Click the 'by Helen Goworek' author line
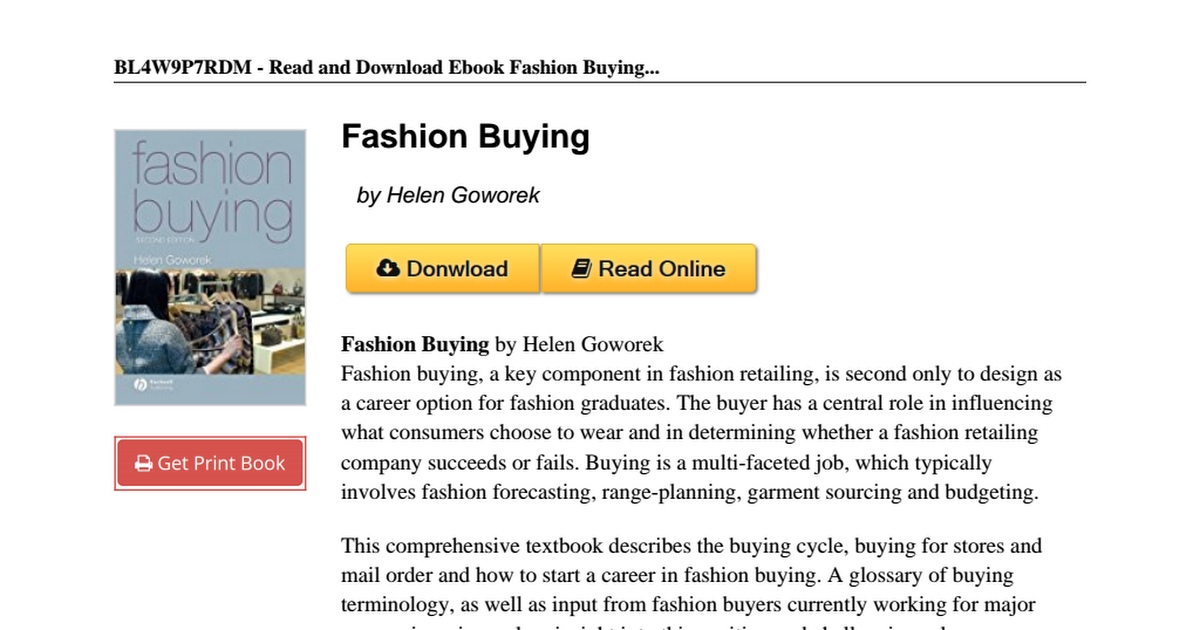The image size is (1200, 630). (448, 195)
